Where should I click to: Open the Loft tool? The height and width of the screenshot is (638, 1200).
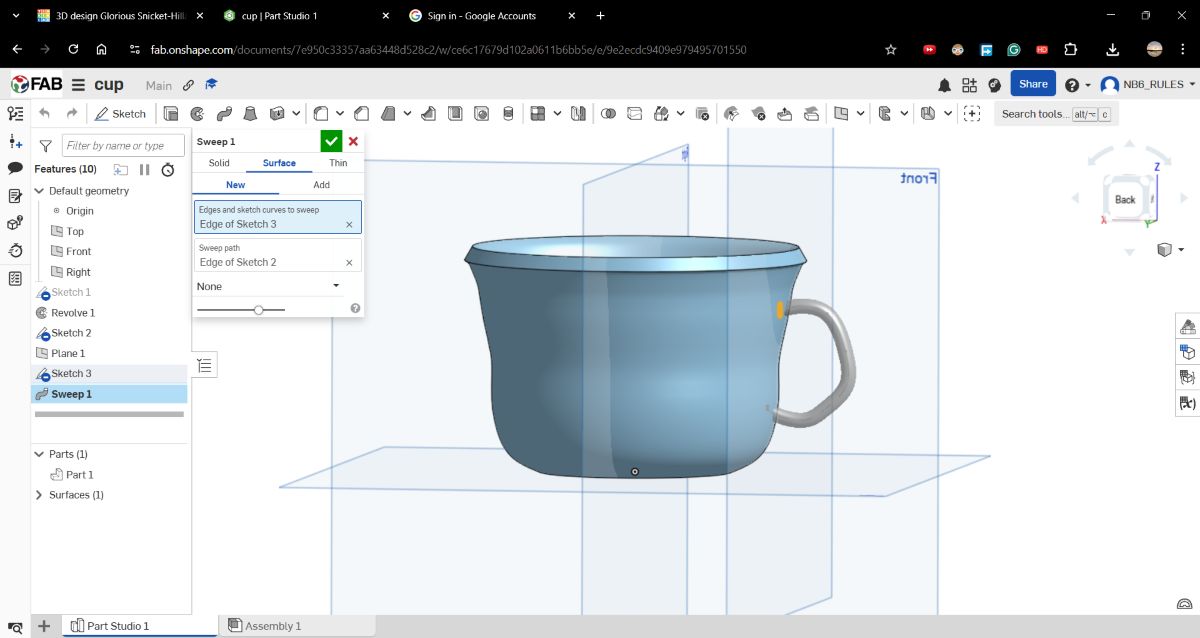(250, 113)
